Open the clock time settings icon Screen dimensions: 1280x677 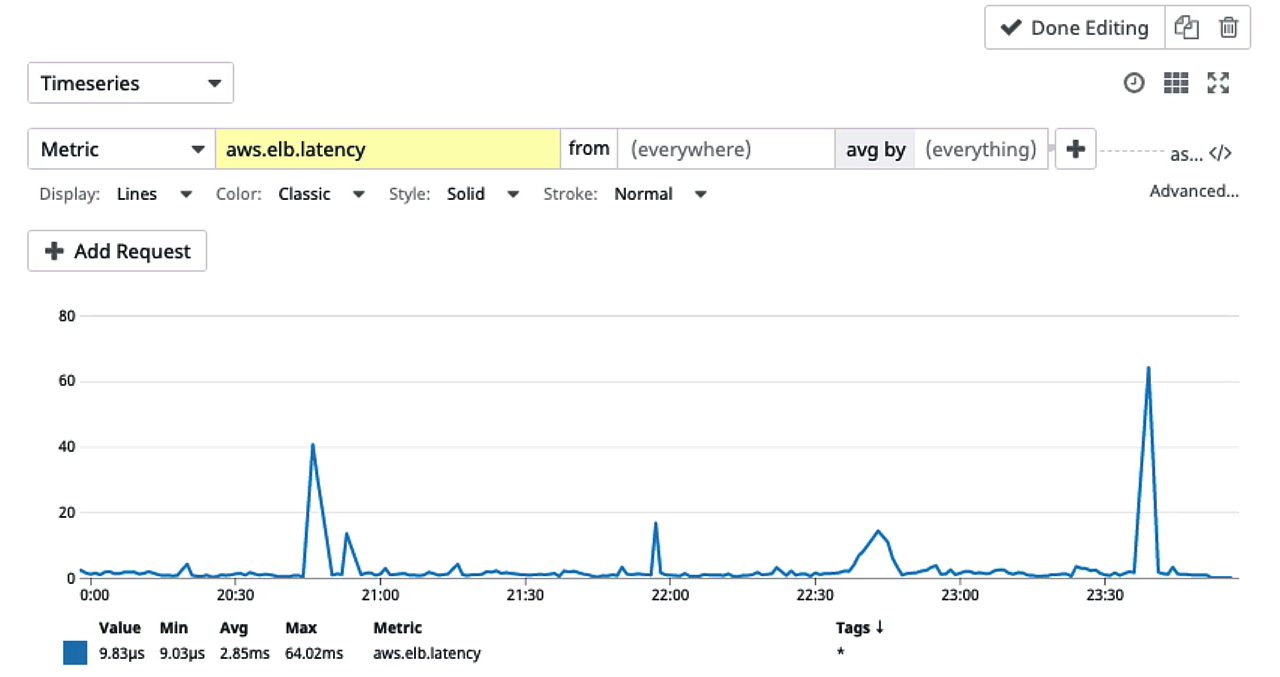1134,83
